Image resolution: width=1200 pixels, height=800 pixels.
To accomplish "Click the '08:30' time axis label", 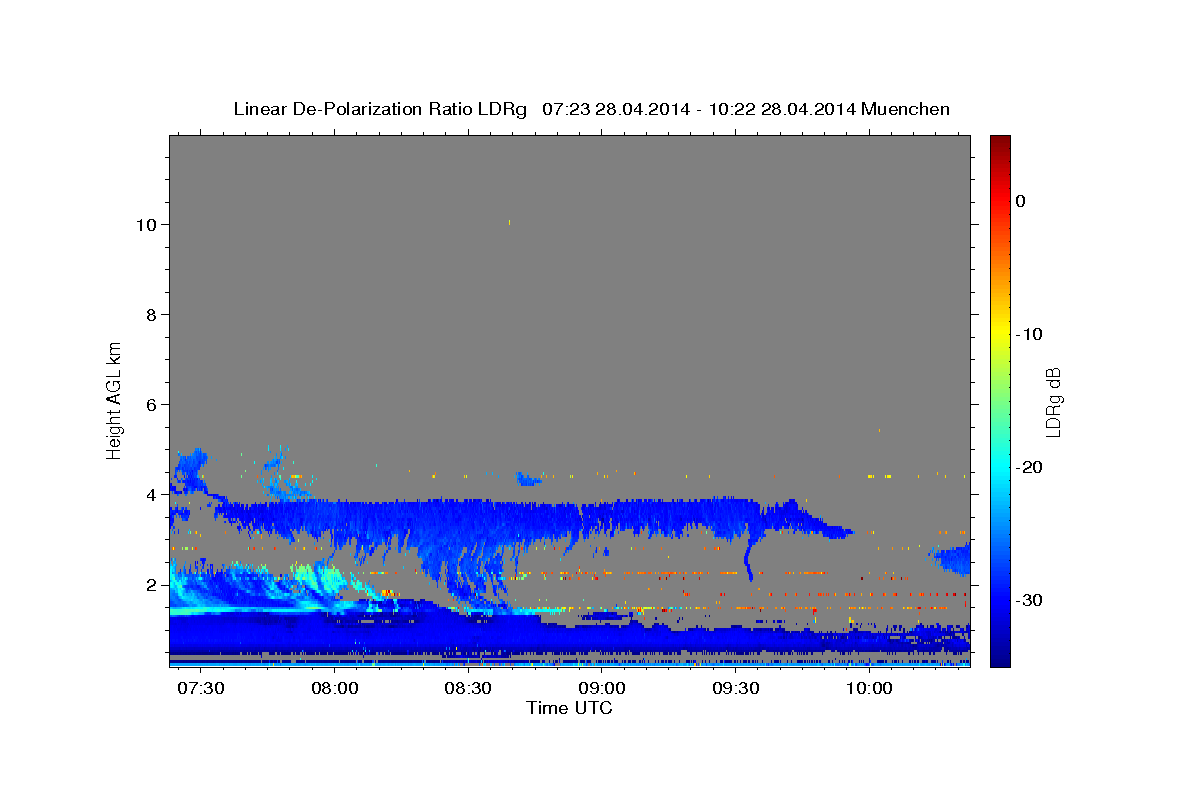I will (468, 690).
